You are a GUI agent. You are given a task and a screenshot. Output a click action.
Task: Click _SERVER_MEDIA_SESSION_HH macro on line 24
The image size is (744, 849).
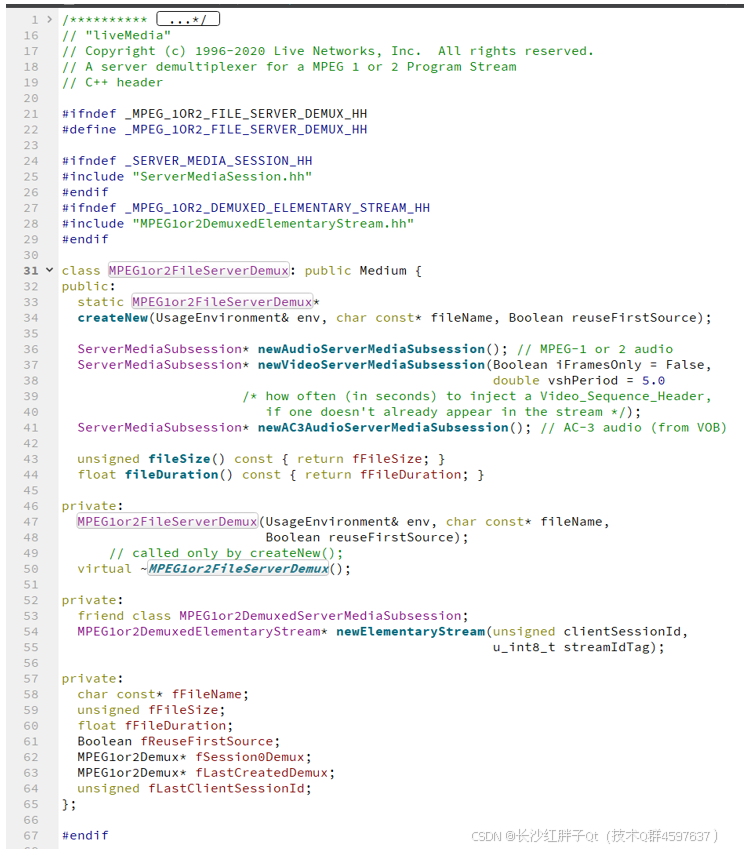218,161
